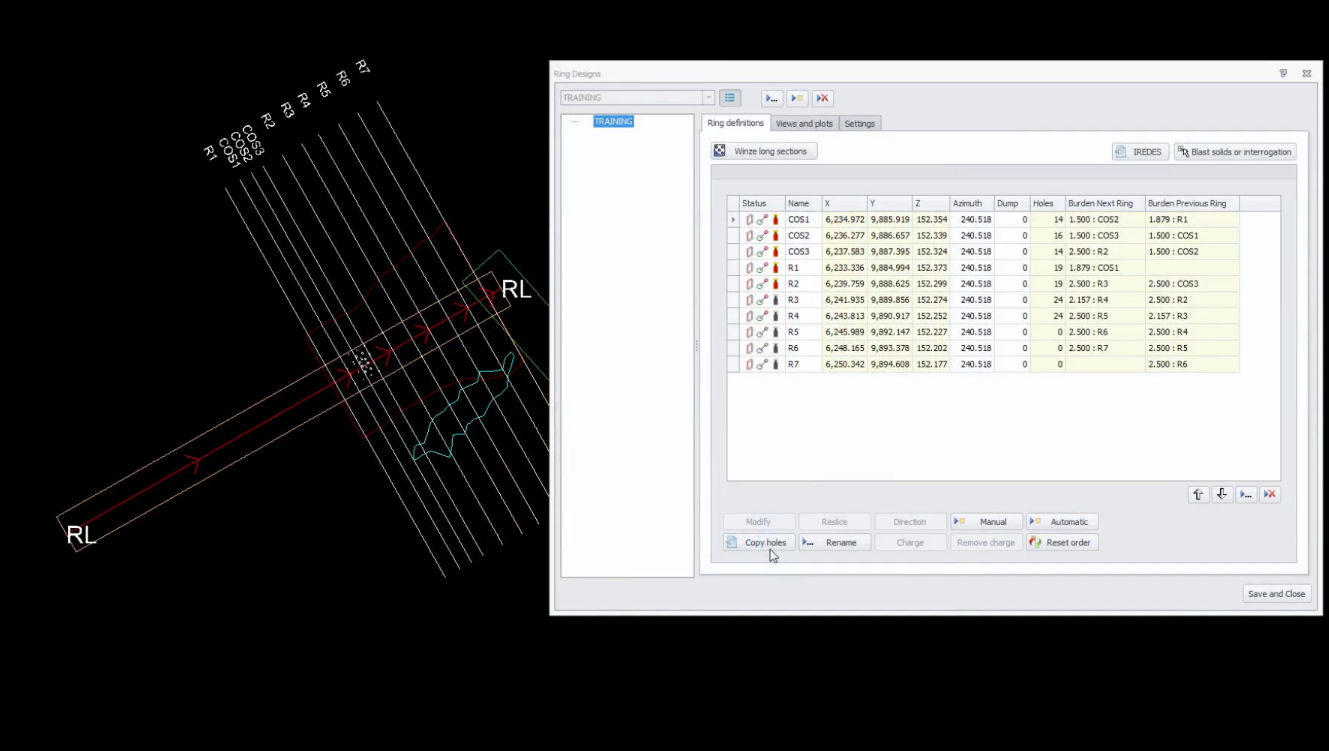Select the R6 name cell in table
1329x751 pixels.
803,348
